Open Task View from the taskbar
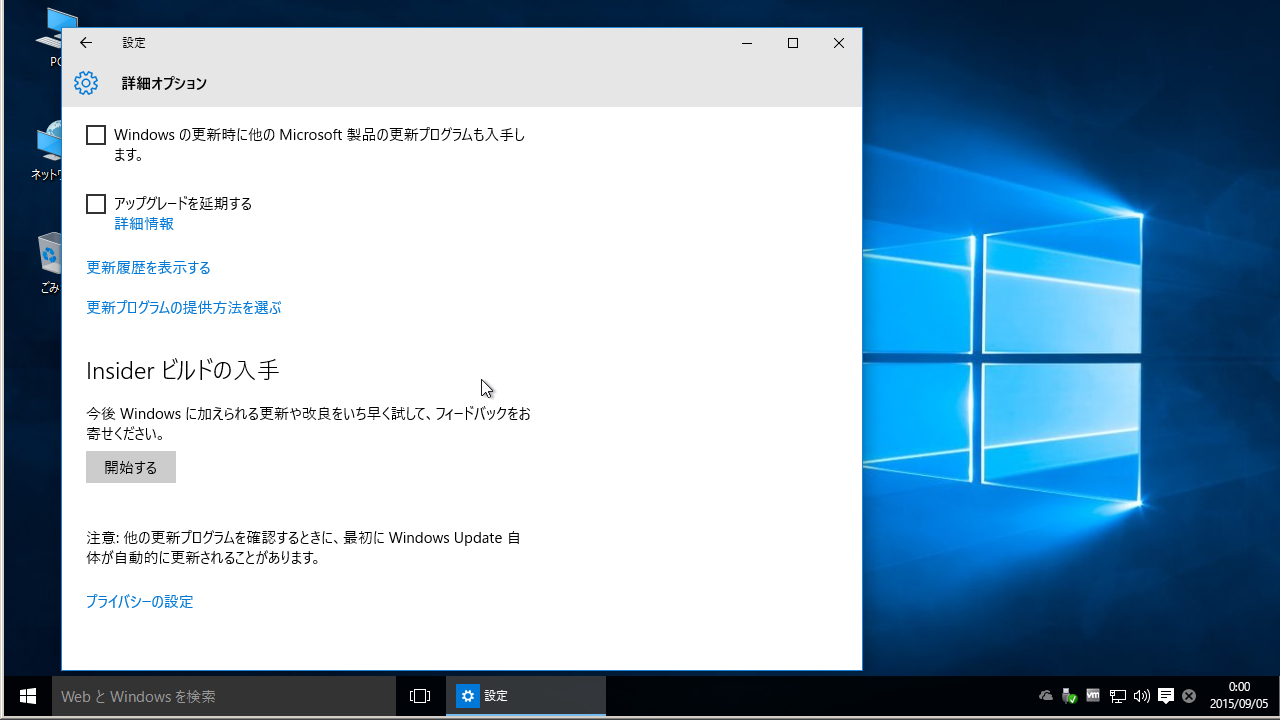This screenshot has width=1280, height=720. pyautogui.click(x=420, y=696)
